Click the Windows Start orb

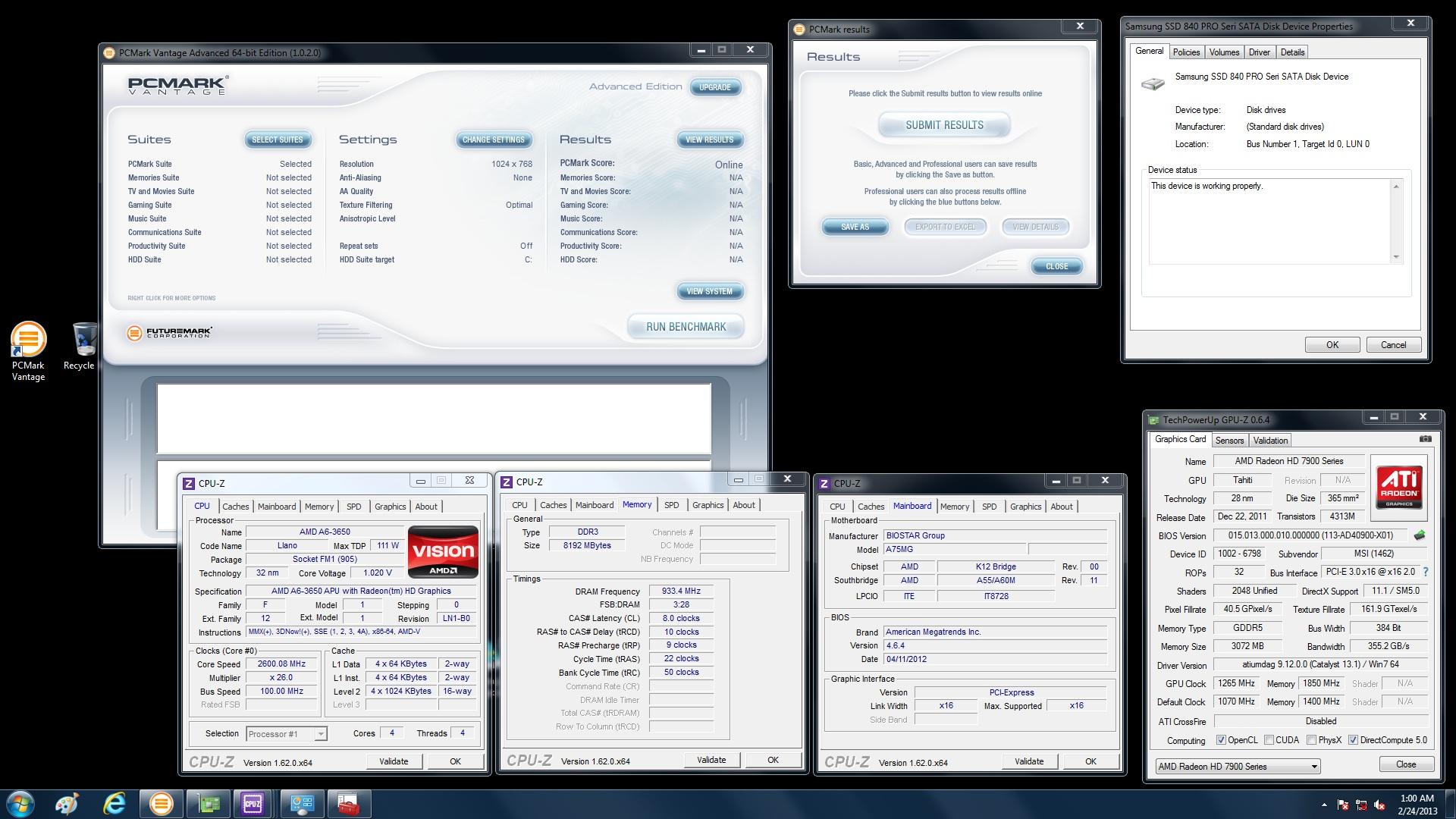(x=20, y=803)
